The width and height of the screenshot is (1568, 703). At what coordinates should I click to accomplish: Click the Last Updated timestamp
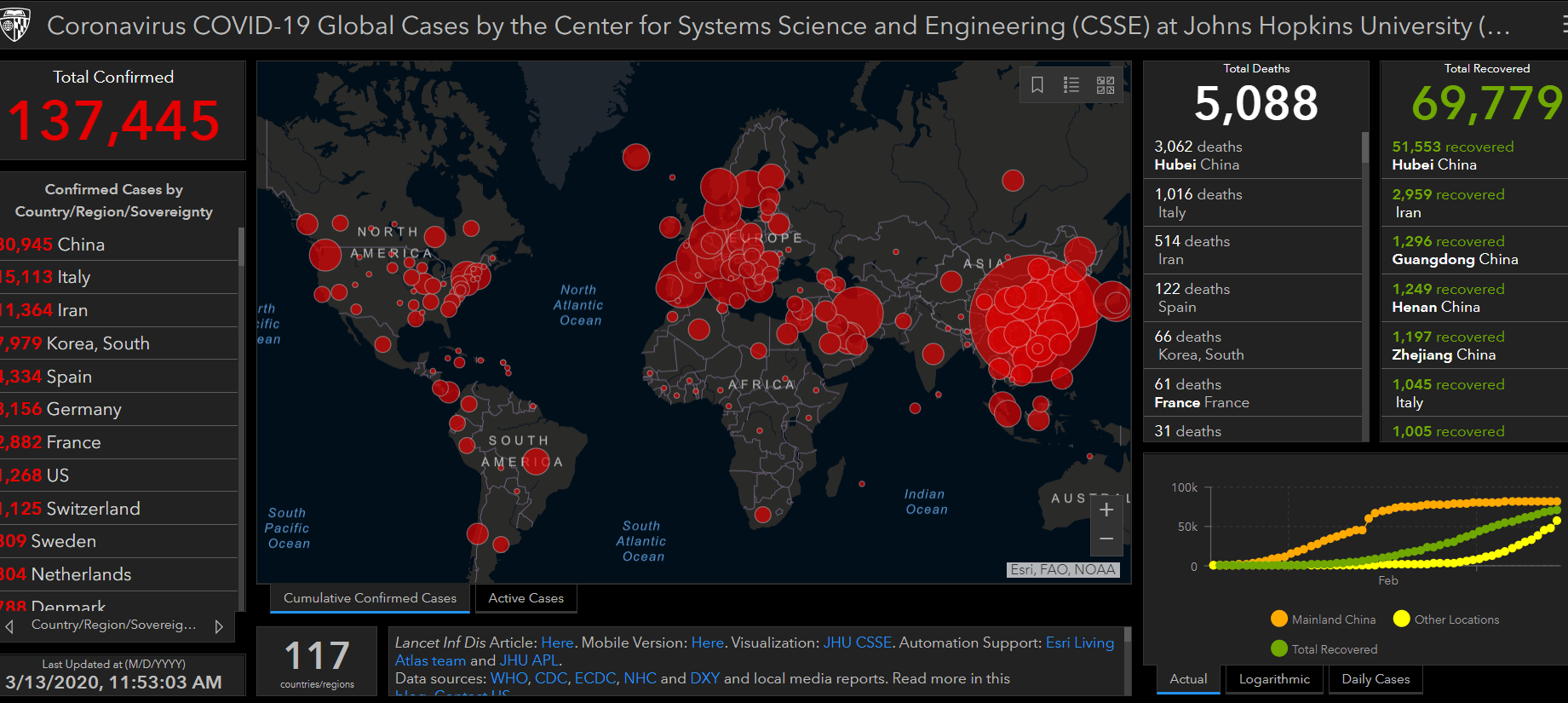(x=113, y=682)
